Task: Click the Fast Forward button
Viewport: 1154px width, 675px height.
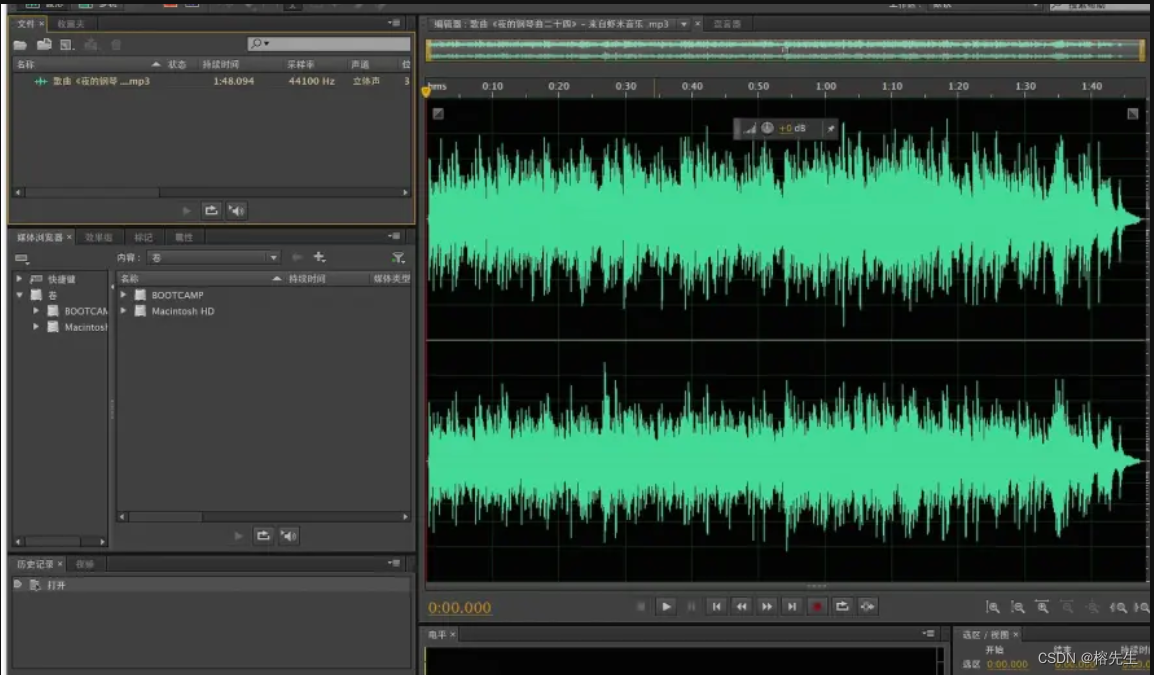Action: (766, 607)
